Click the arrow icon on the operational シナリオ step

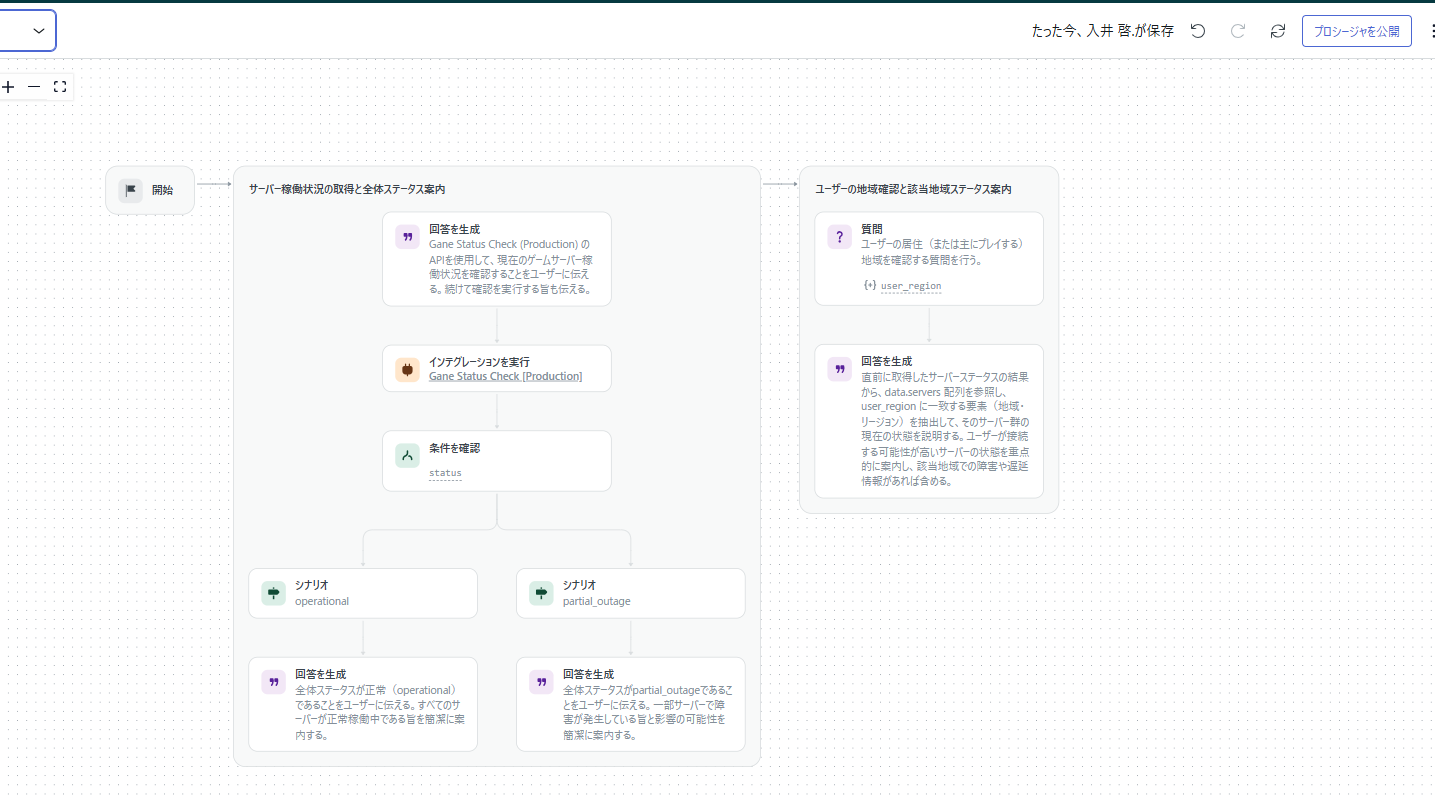272,592
